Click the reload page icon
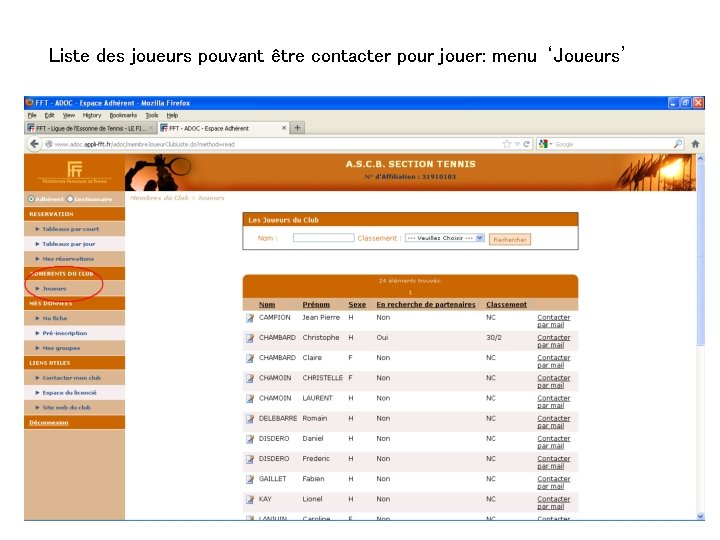 tap(526, 144)
